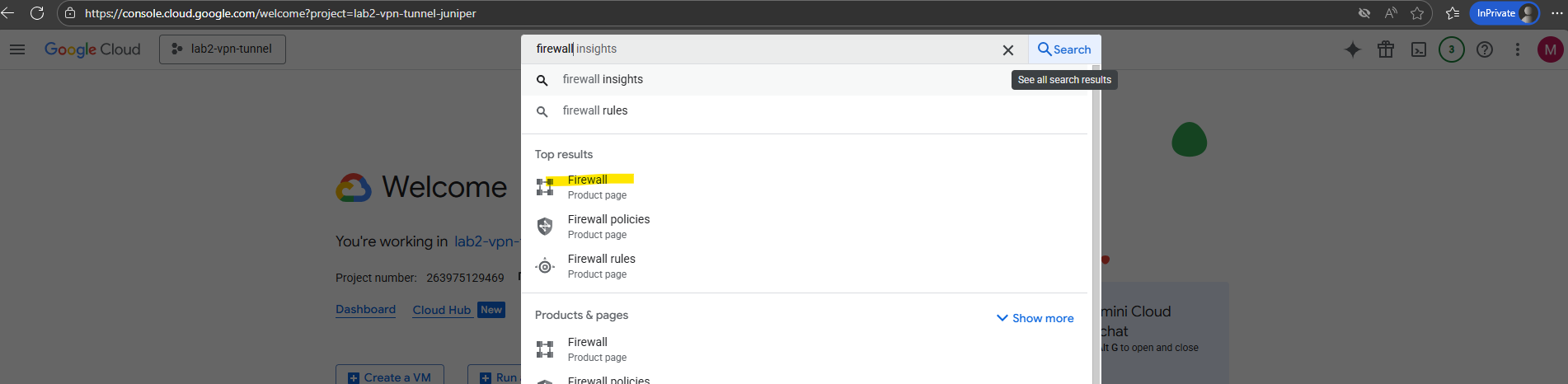Open the Cloud Hub link
The width and height of the screenshot is (1568, 384).
442,310
